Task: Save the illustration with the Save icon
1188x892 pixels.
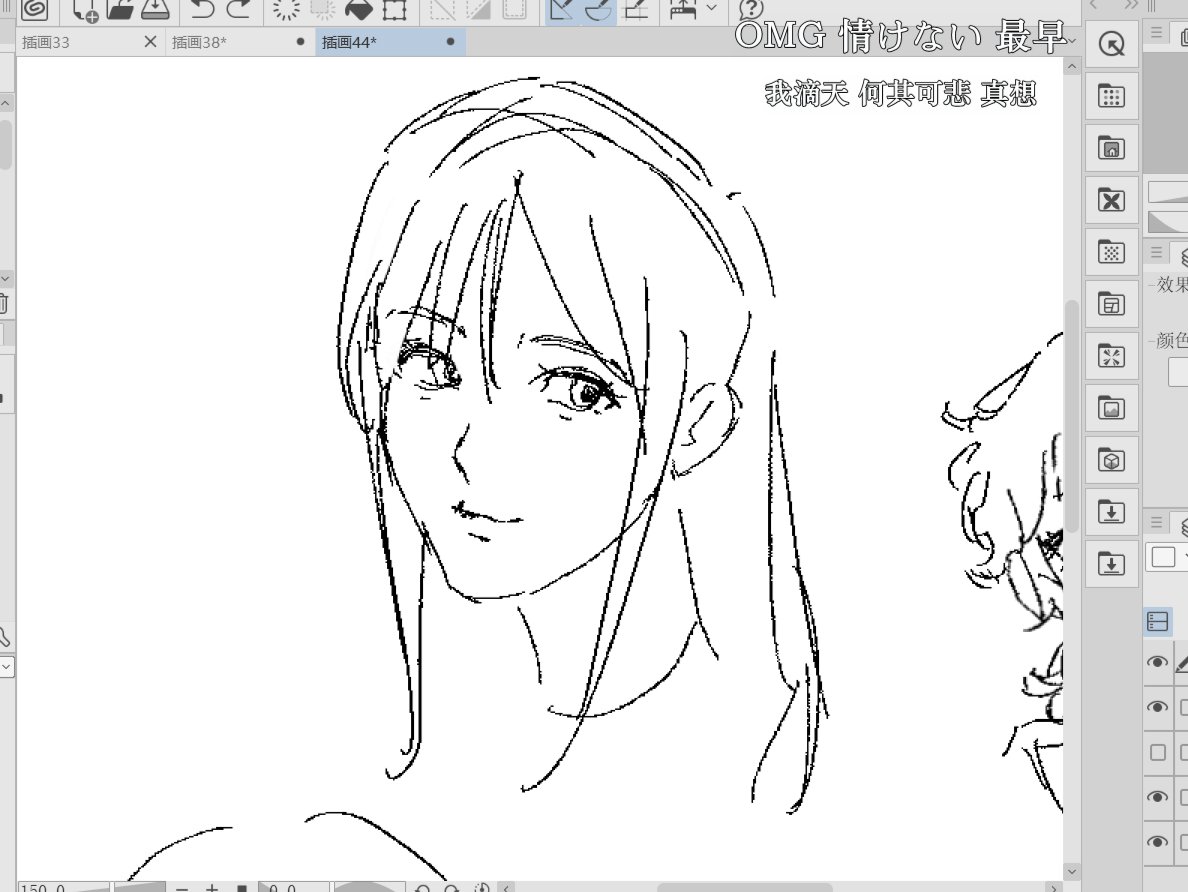Action: tap(155, 9)
